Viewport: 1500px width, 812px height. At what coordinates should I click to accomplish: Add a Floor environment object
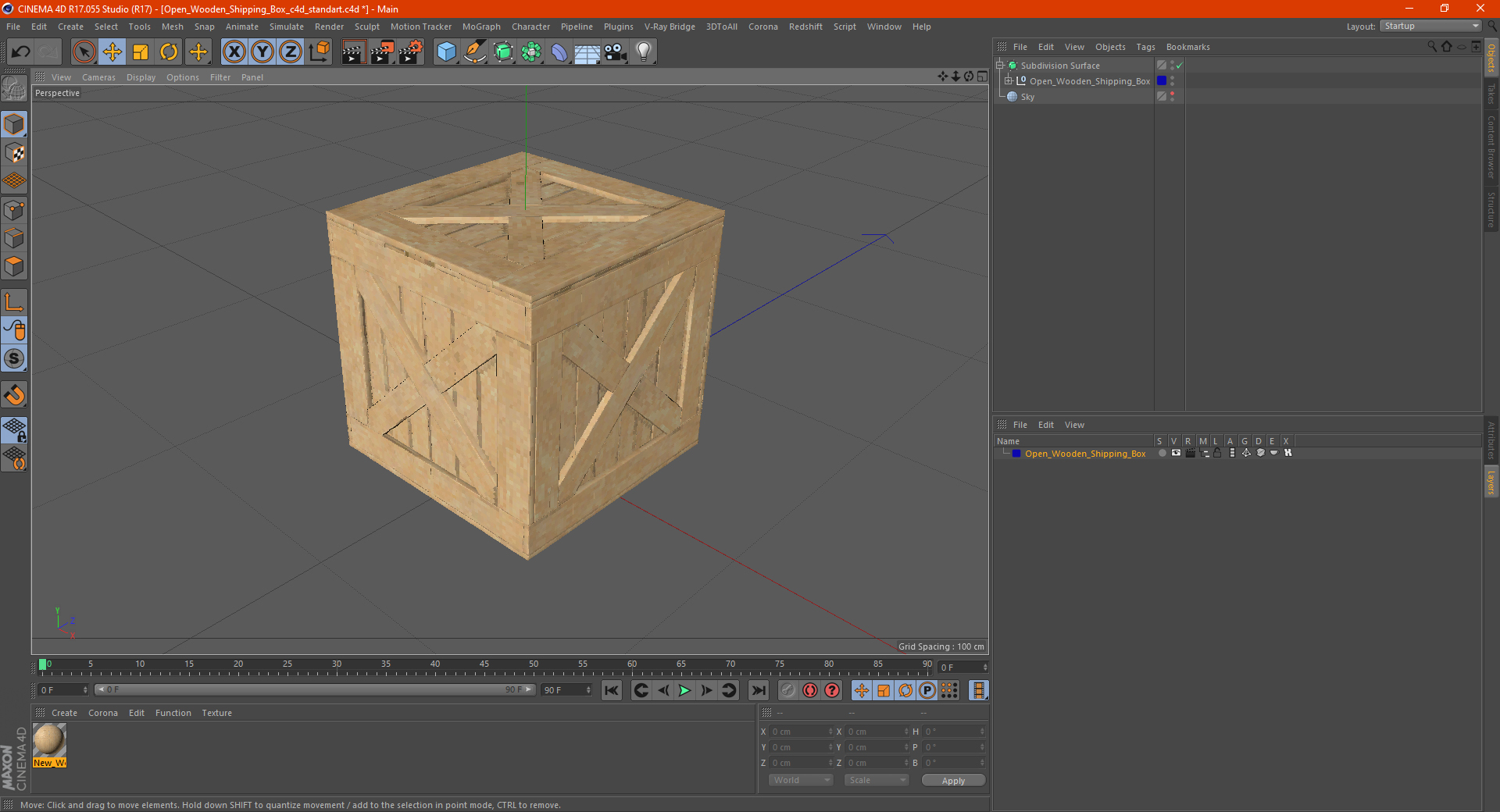tap(587, 52)
